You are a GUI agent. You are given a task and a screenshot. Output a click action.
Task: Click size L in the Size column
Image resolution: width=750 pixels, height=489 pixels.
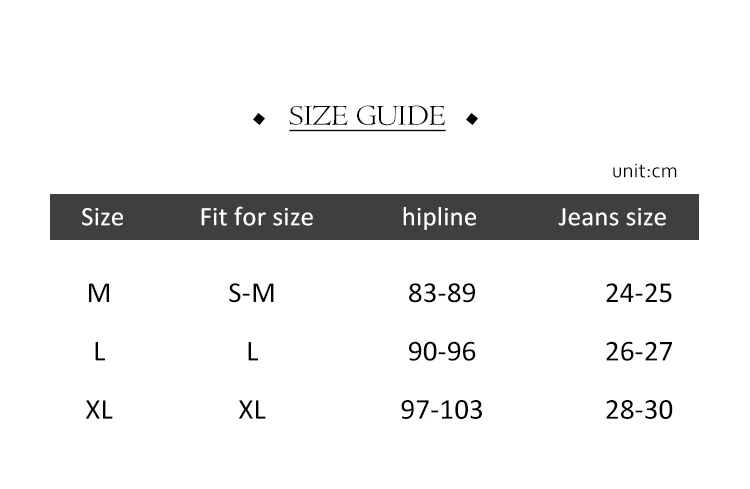click(x=99, y=352)
